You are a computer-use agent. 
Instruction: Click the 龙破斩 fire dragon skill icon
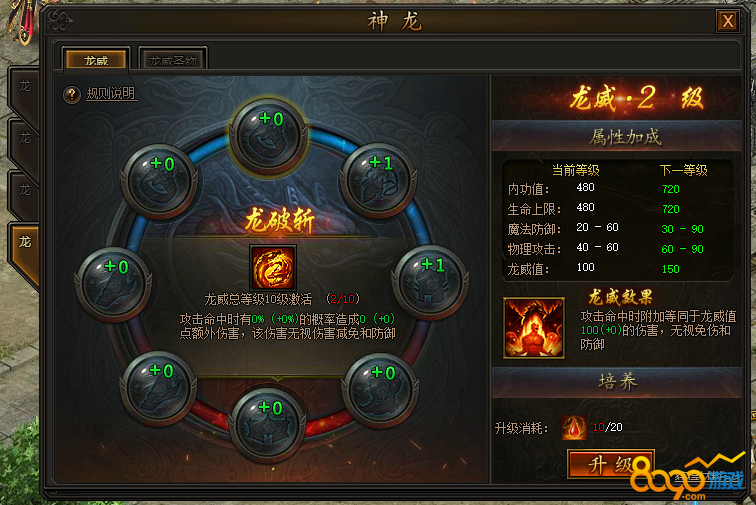pyautogui.click(x=273, y=267)
